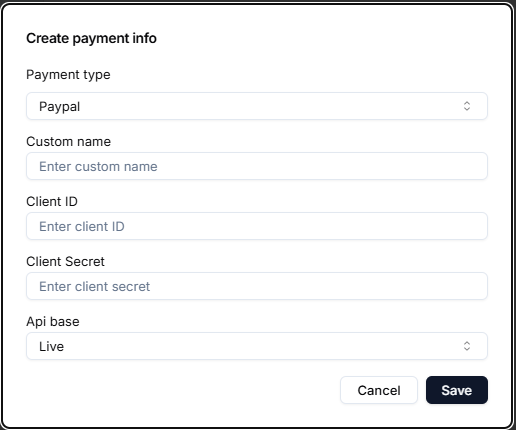Focus the Custom name input field
The width and height of the screenshot is (516, 430).
(x=257, y=166)
